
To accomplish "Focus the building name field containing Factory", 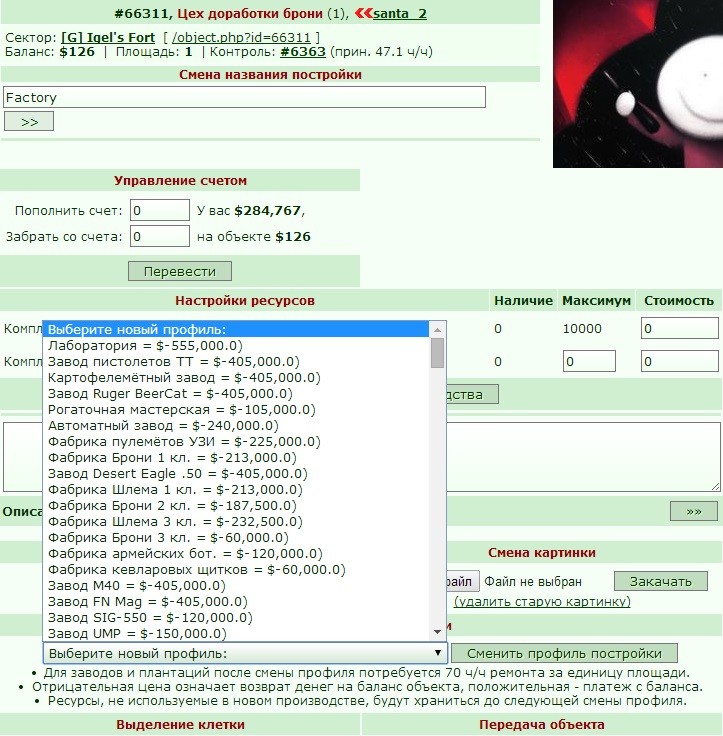I will coord(244,97).
